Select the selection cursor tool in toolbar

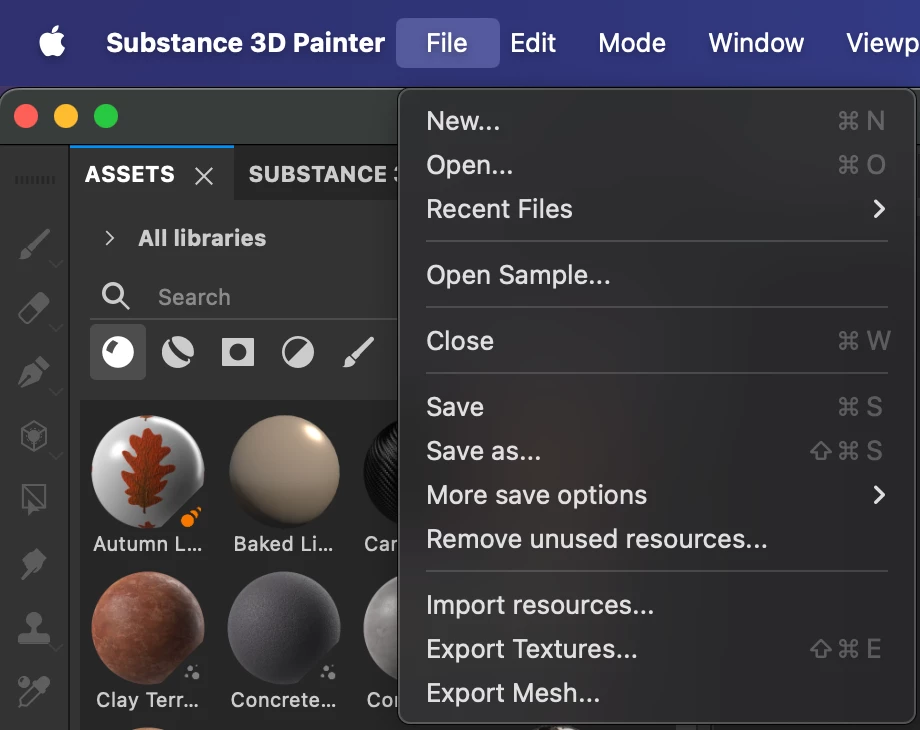[34, 499]
